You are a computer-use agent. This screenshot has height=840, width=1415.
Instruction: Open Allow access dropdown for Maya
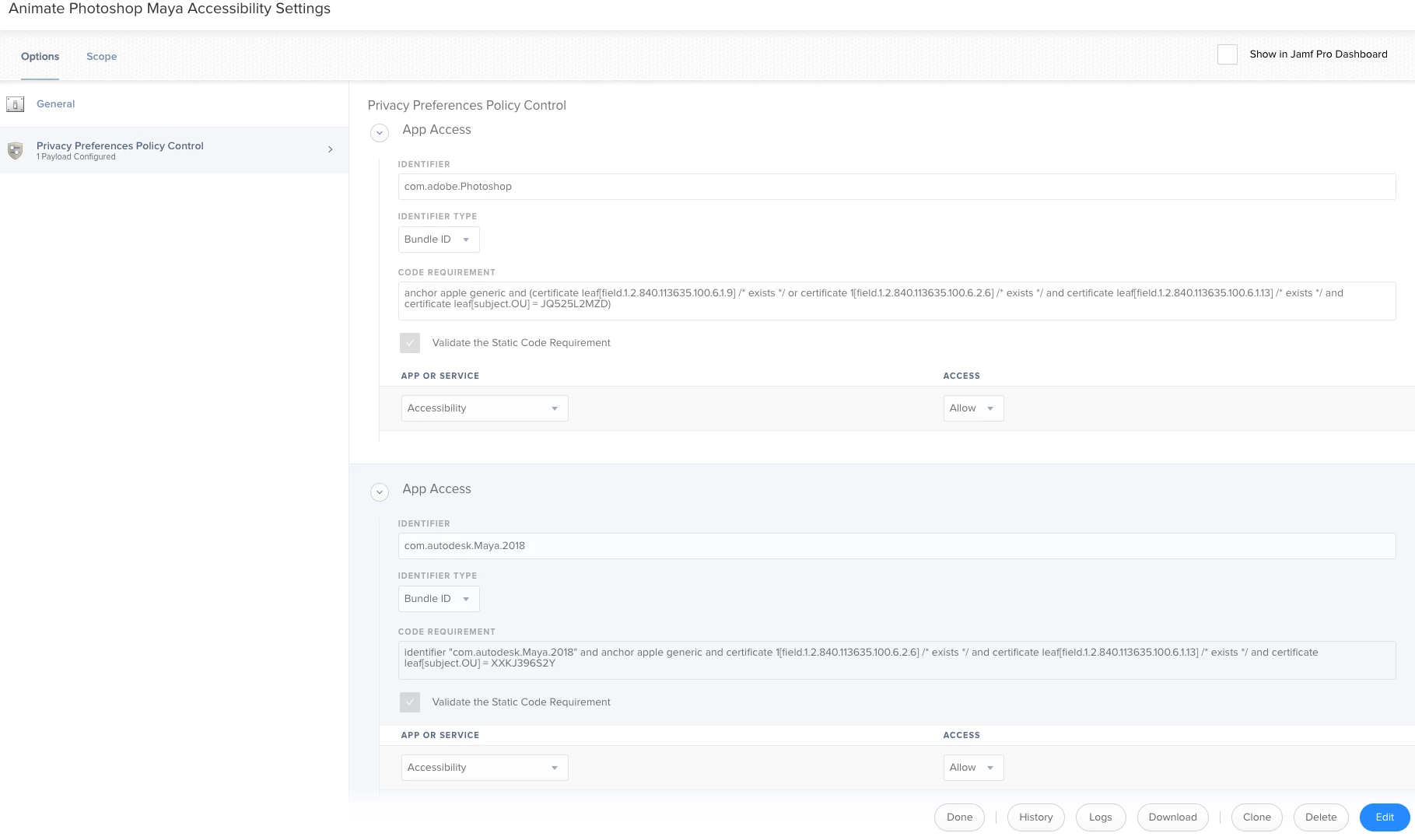click(x=973, y=768)
